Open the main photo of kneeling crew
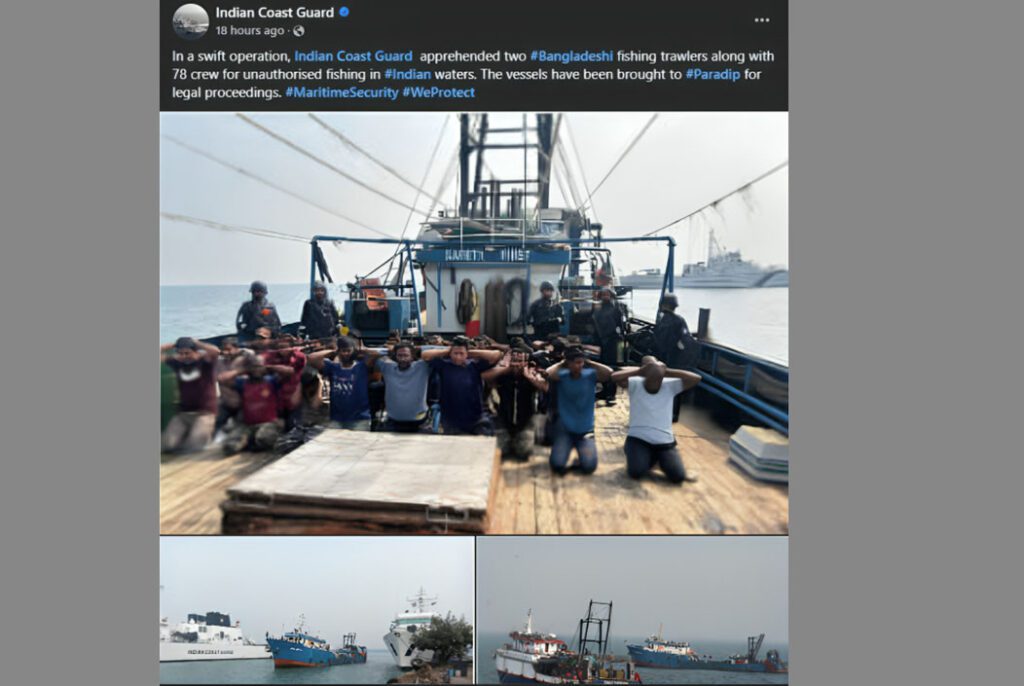This screenshot has height=686, width=1024. click(x=474, y=323)
